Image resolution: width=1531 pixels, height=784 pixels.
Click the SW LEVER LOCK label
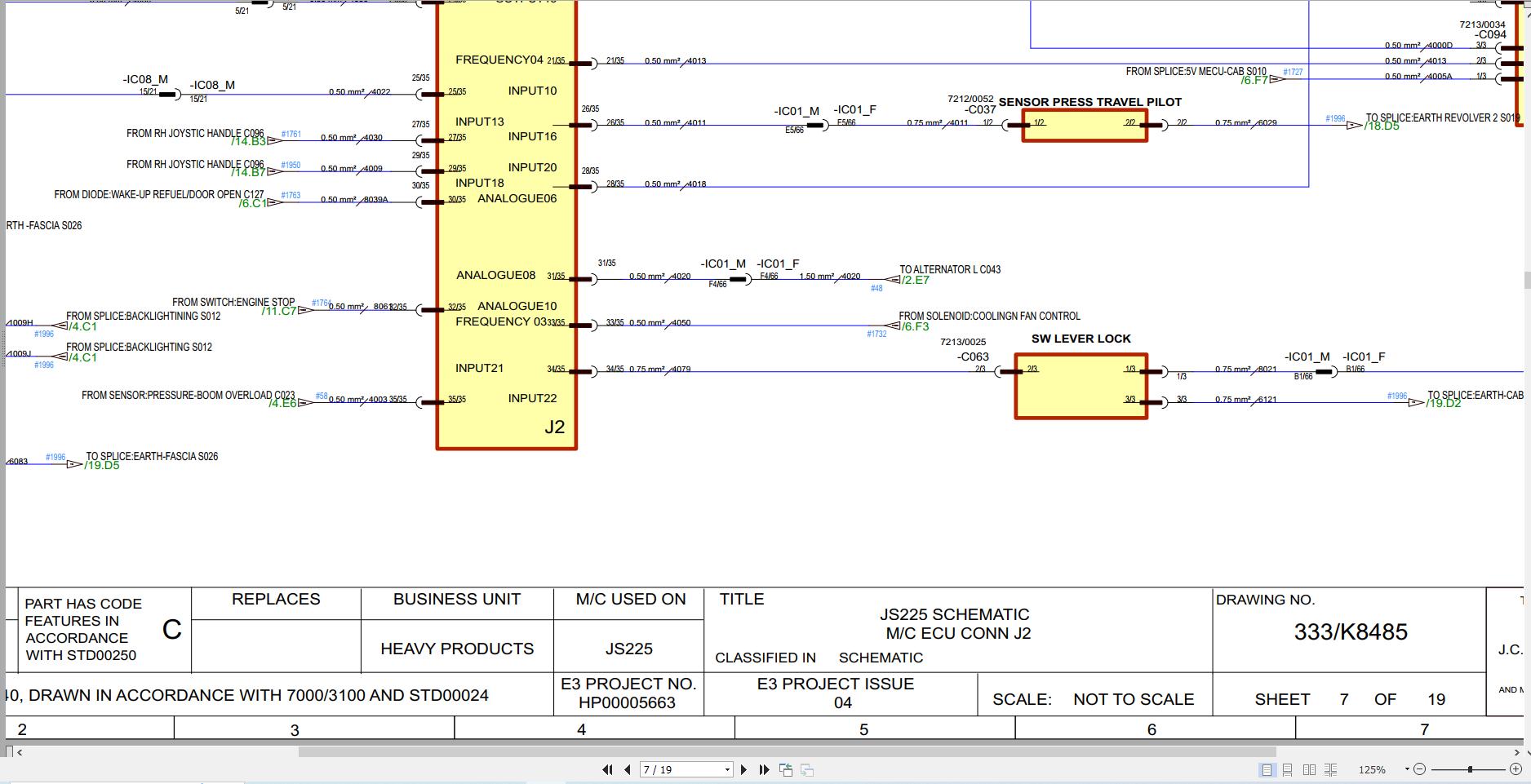pyautogui.click(x=1081, y=339)
